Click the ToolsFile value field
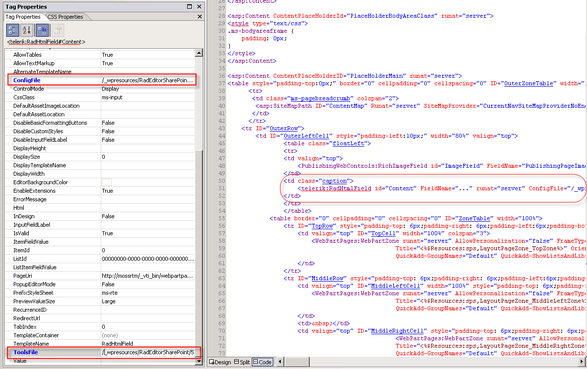This screenshot has height=369, width=587. pos(148,352)
